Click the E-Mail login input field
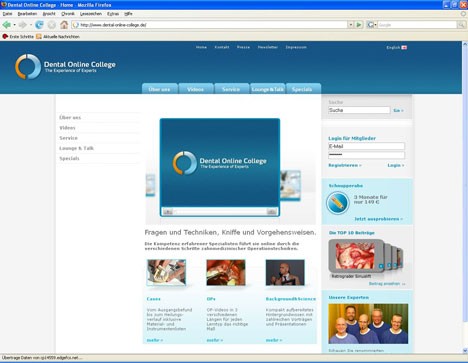The width and height of the screenshot is (468, 363). (x=366, y=146)
